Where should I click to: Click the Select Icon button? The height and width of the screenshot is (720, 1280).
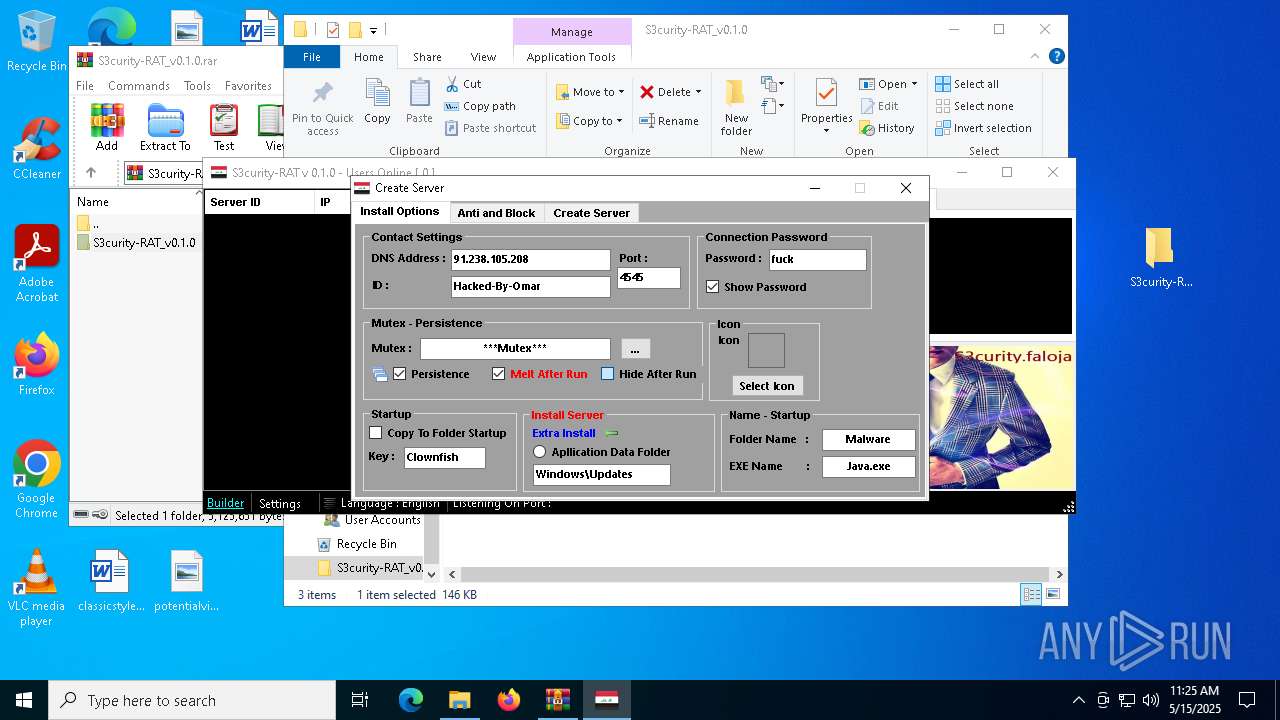pyautogui.click(x=767, y=386)
